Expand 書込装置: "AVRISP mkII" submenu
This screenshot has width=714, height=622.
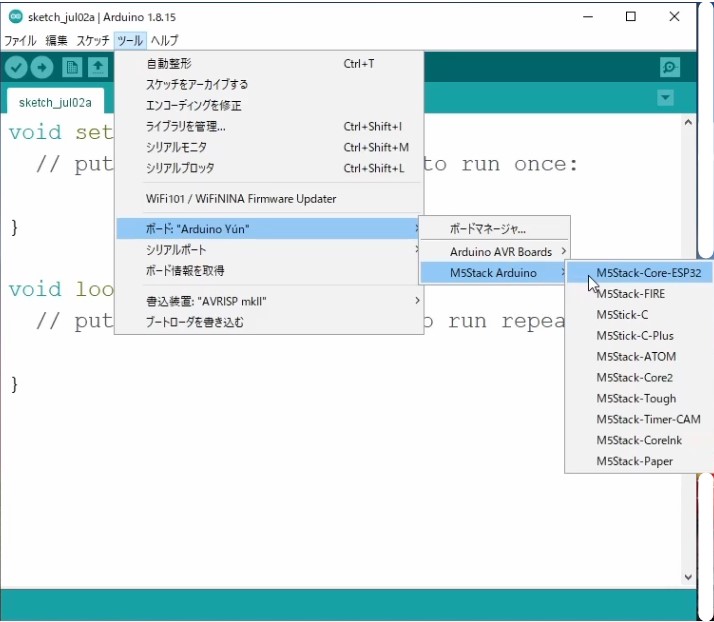[x=270, y=301]
